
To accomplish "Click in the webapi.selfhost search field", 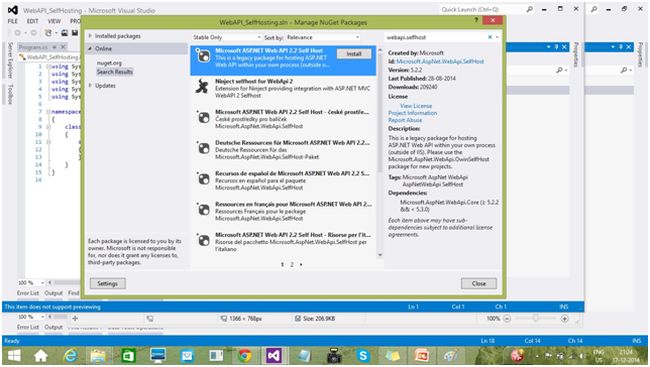I will click(435, 37).
